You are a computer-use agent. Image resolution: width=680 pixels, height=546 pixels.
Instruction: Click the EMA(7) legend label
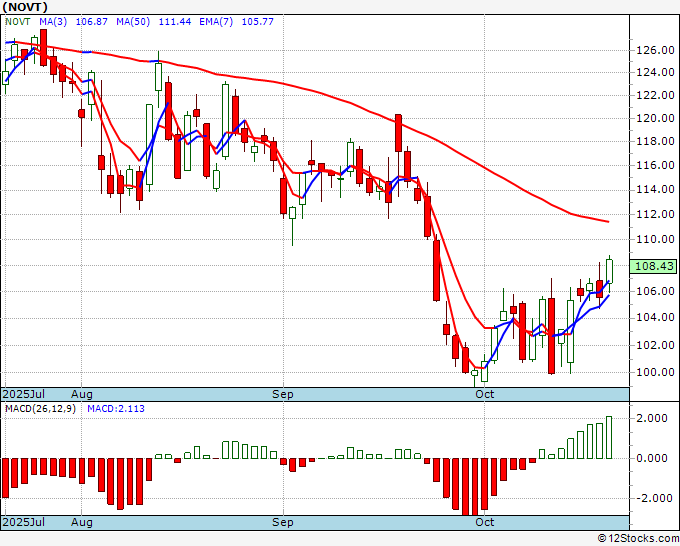(216, 21)
